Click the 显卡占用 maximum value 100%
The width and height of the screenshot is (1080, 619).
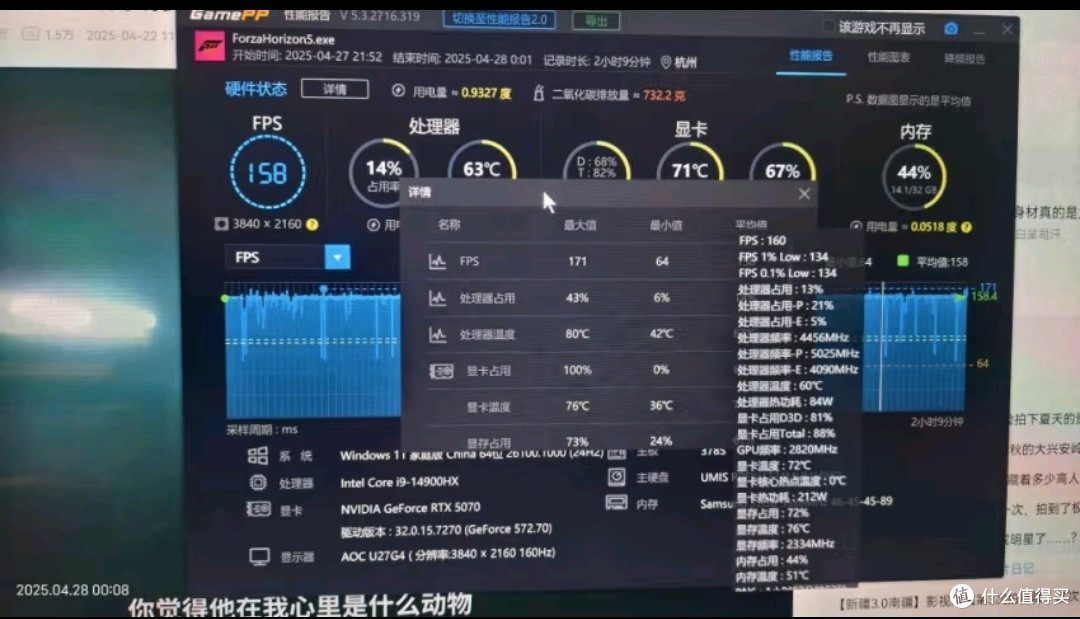point(577,370)
